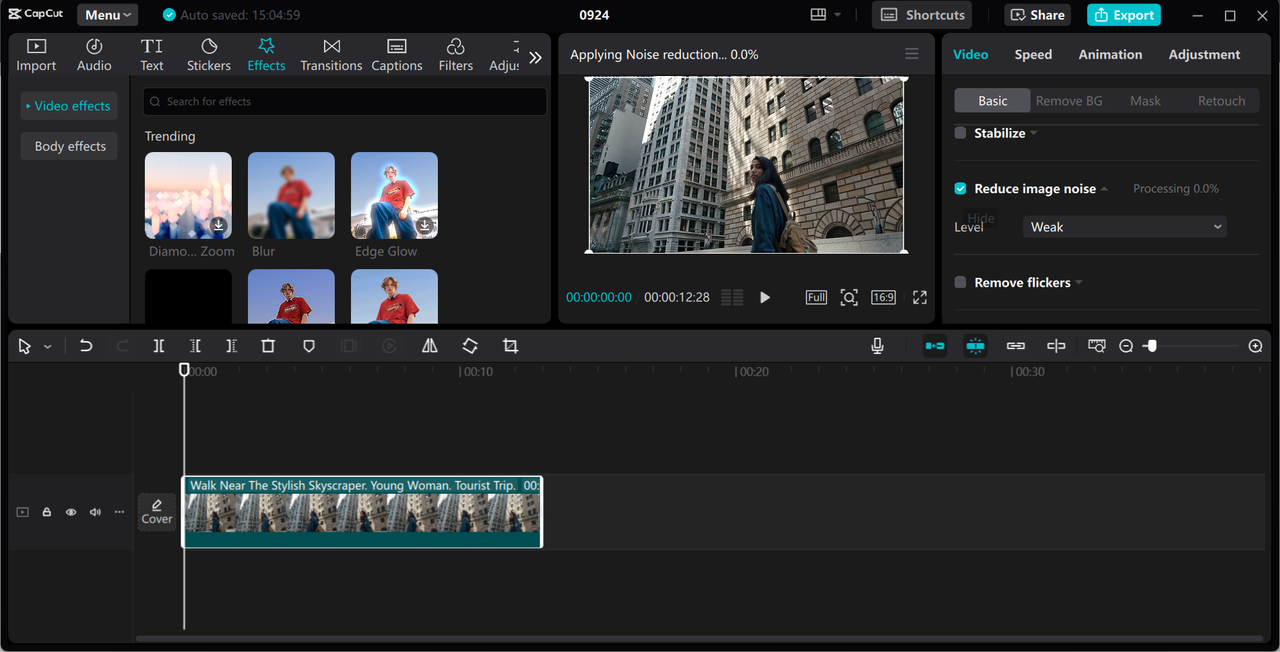Toggle auto snapping on timeline
This screenshot has height=652, width=1280.
click(975, 346)
